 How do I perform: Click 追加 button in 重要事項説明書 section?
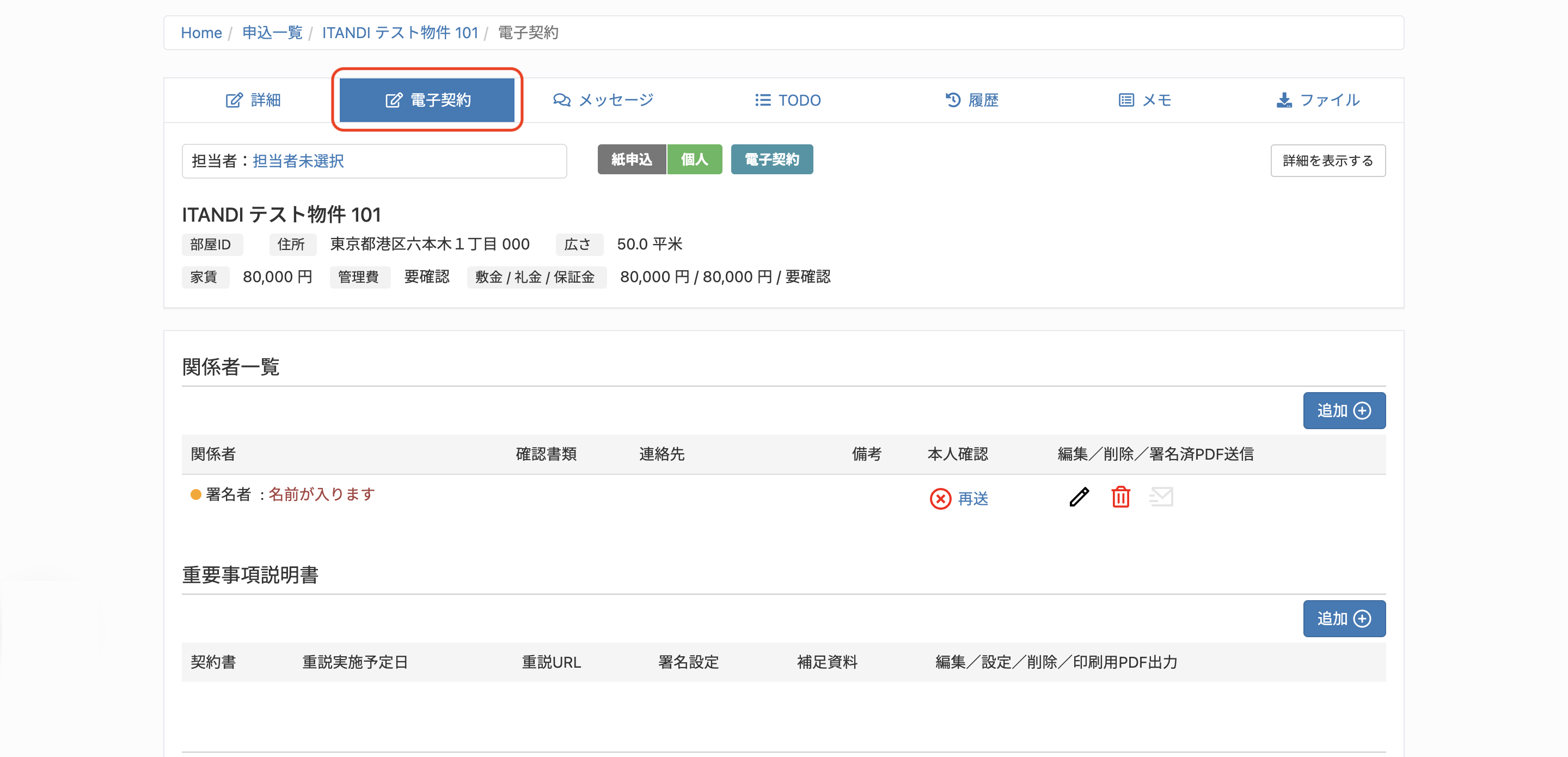tap(1344, 619)
